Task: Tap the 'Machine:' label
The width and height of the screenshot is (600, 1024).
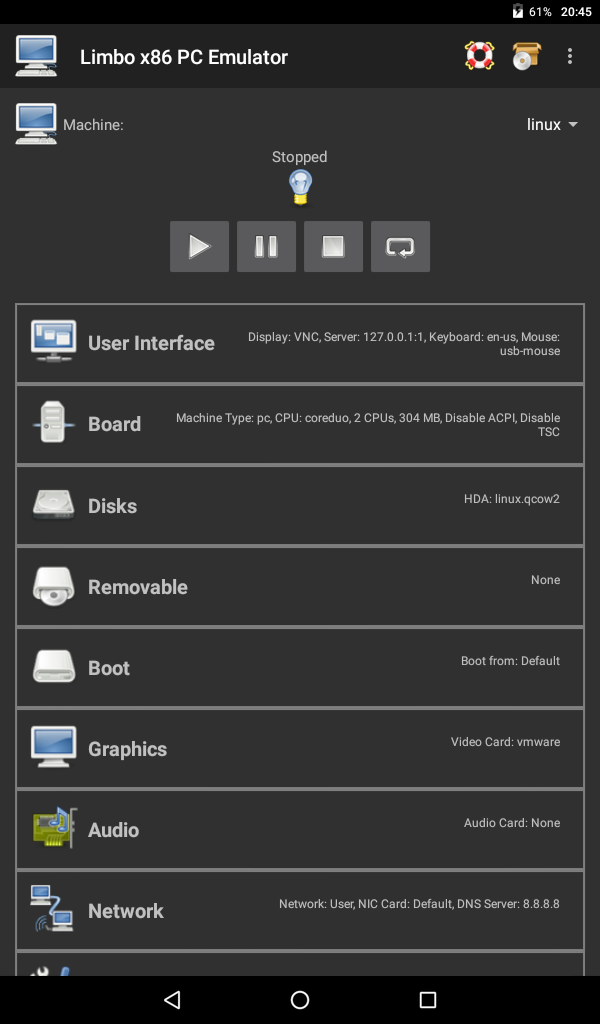Action: pyautogui.click(x=93, y=125)
